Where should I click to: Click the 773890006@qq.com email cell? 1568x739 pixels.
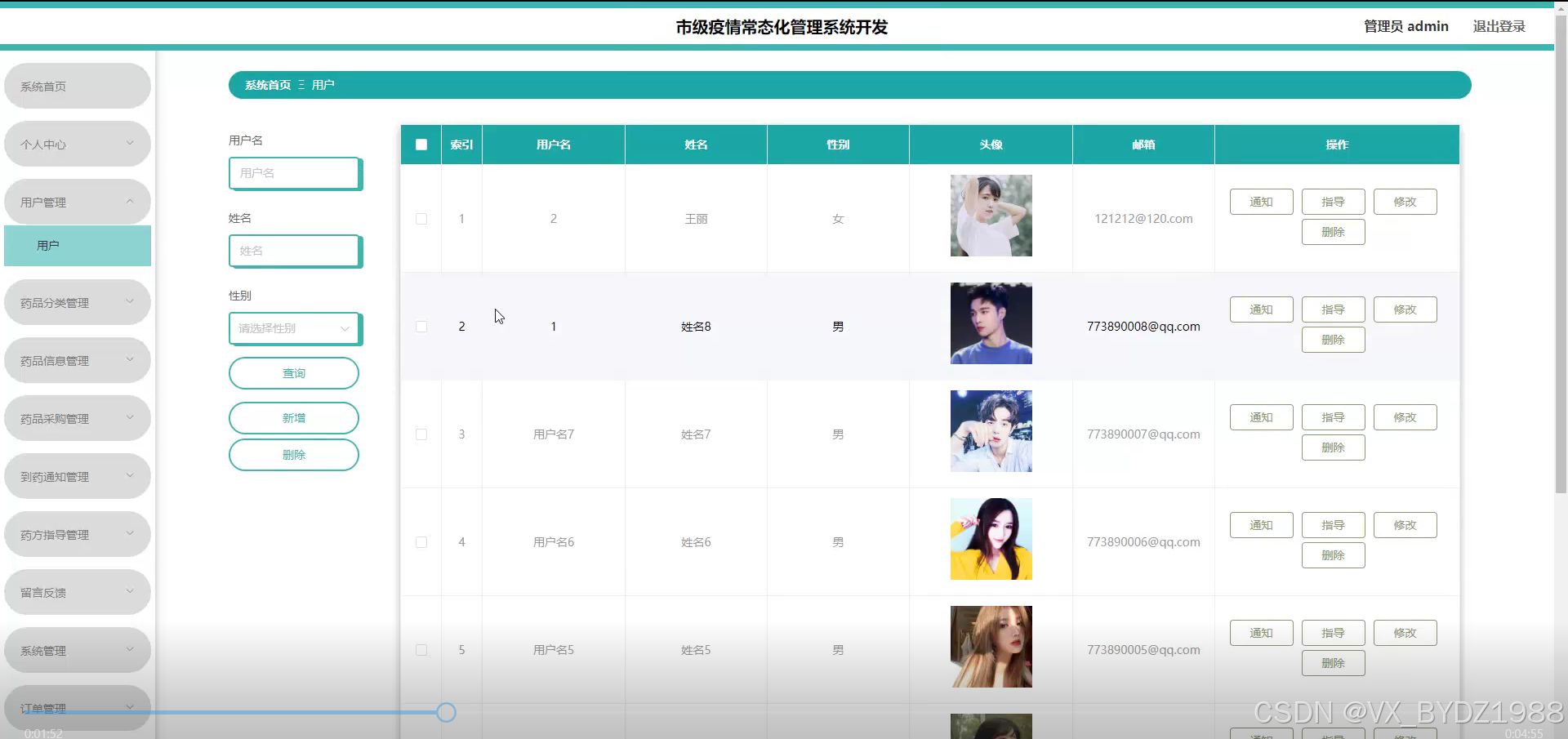point(1143,542)
